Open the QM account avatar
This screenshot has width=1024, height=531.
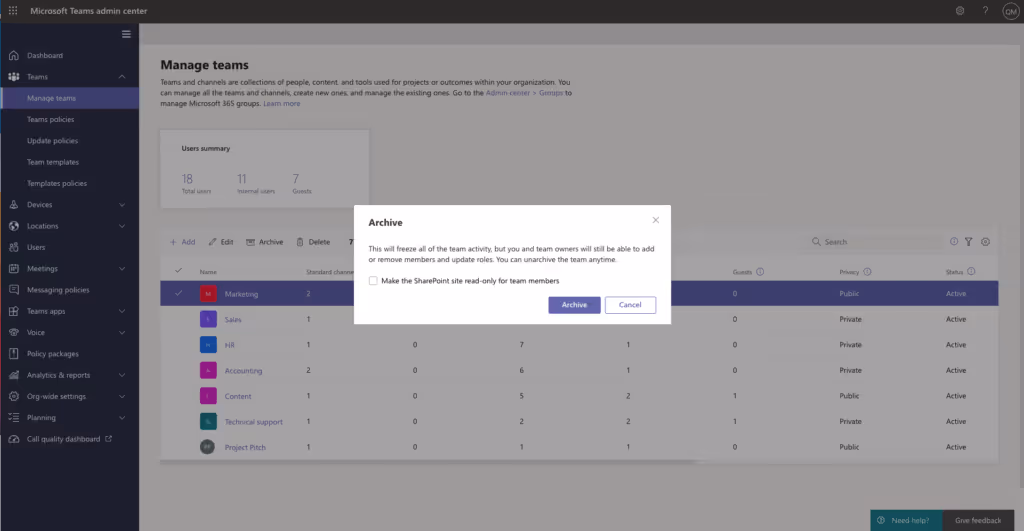[x=1011, y=11]
